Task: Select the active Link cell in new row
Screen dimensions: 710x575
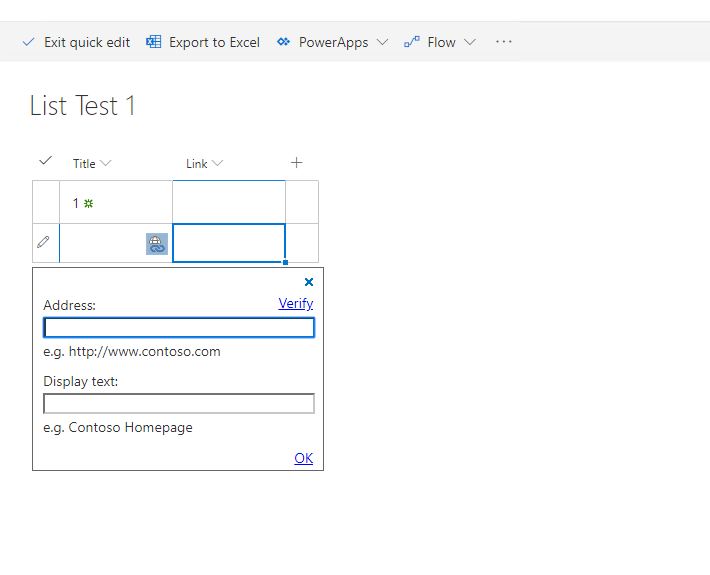Action: (229, 243)
